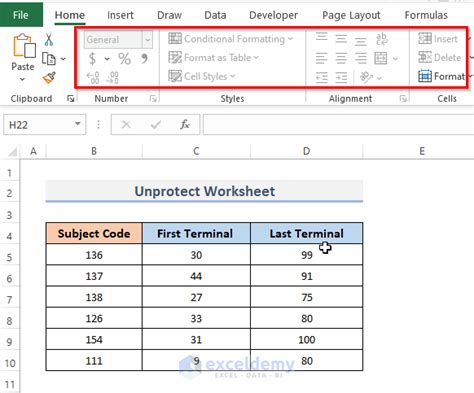Screen dimensions: 474x393
Task: Apply comma style format
Action: point(144,59)
